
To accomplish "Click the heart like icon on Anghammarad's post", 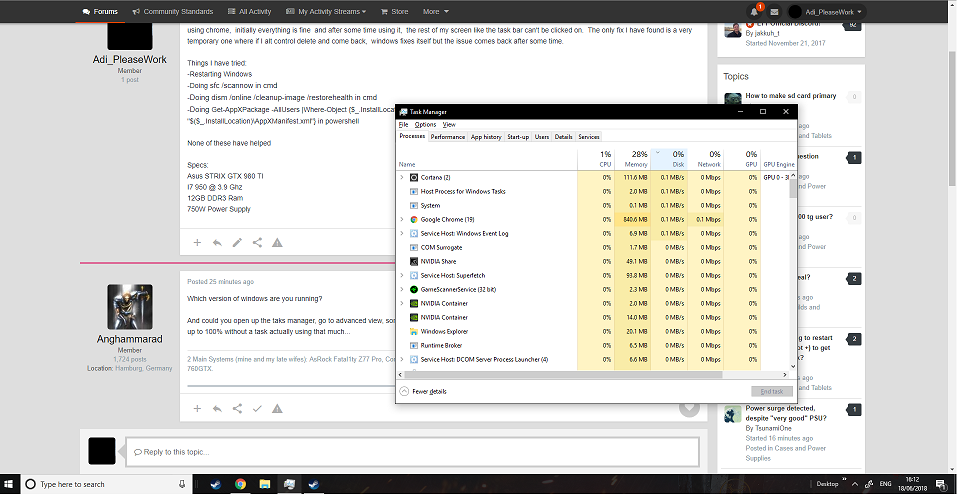I will coord(689,408).
